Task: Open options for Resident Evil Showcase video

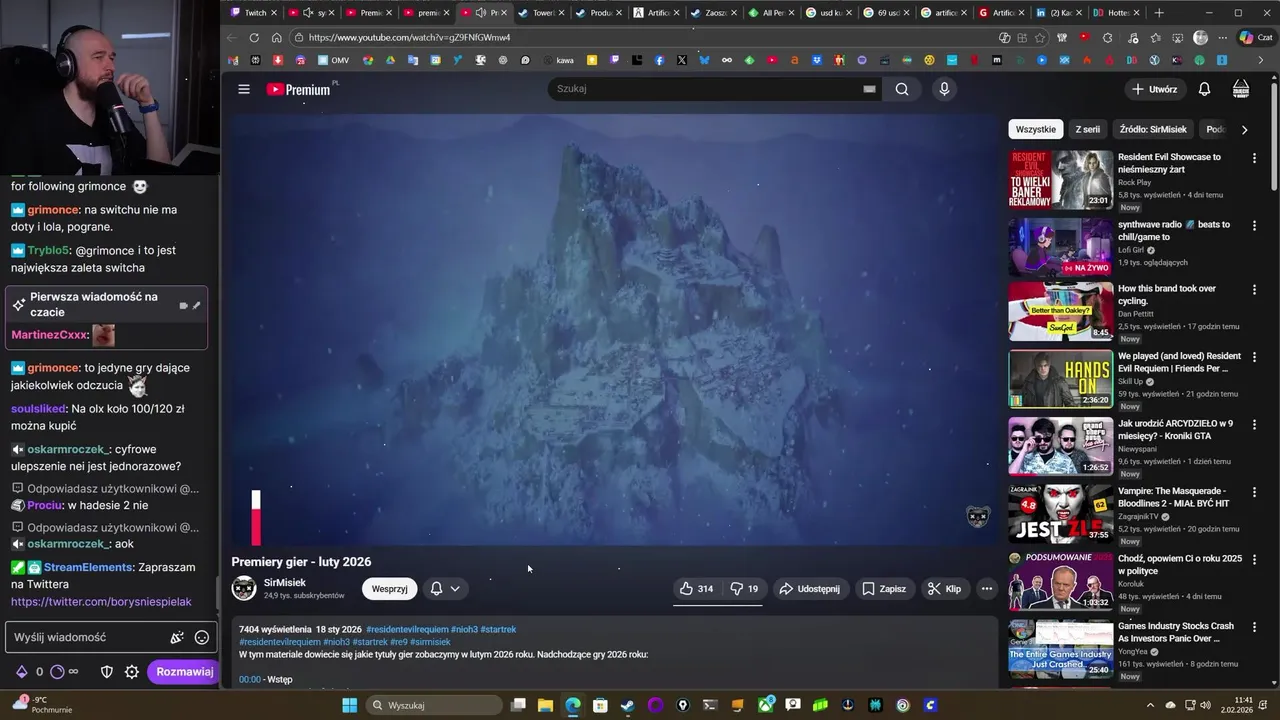Action: tap(1254, 158)
